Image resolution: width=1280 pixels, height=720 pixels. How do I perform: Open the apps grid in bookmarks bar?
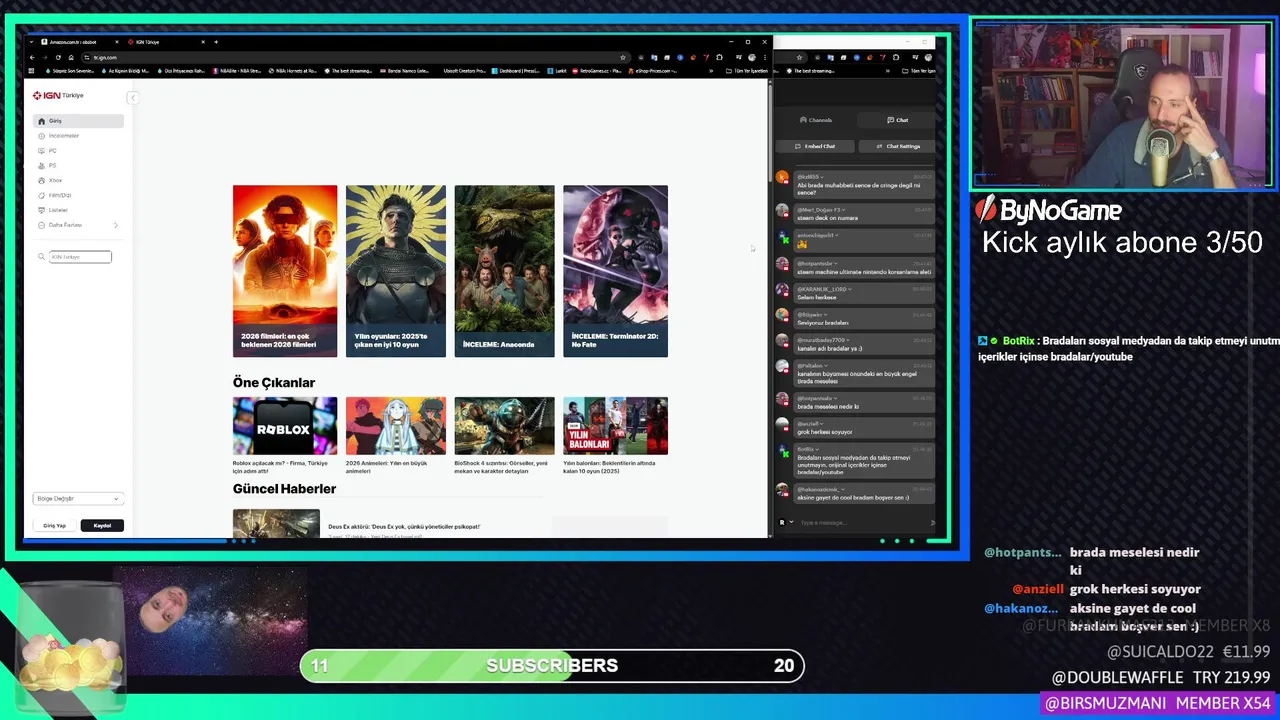[31, 71]
